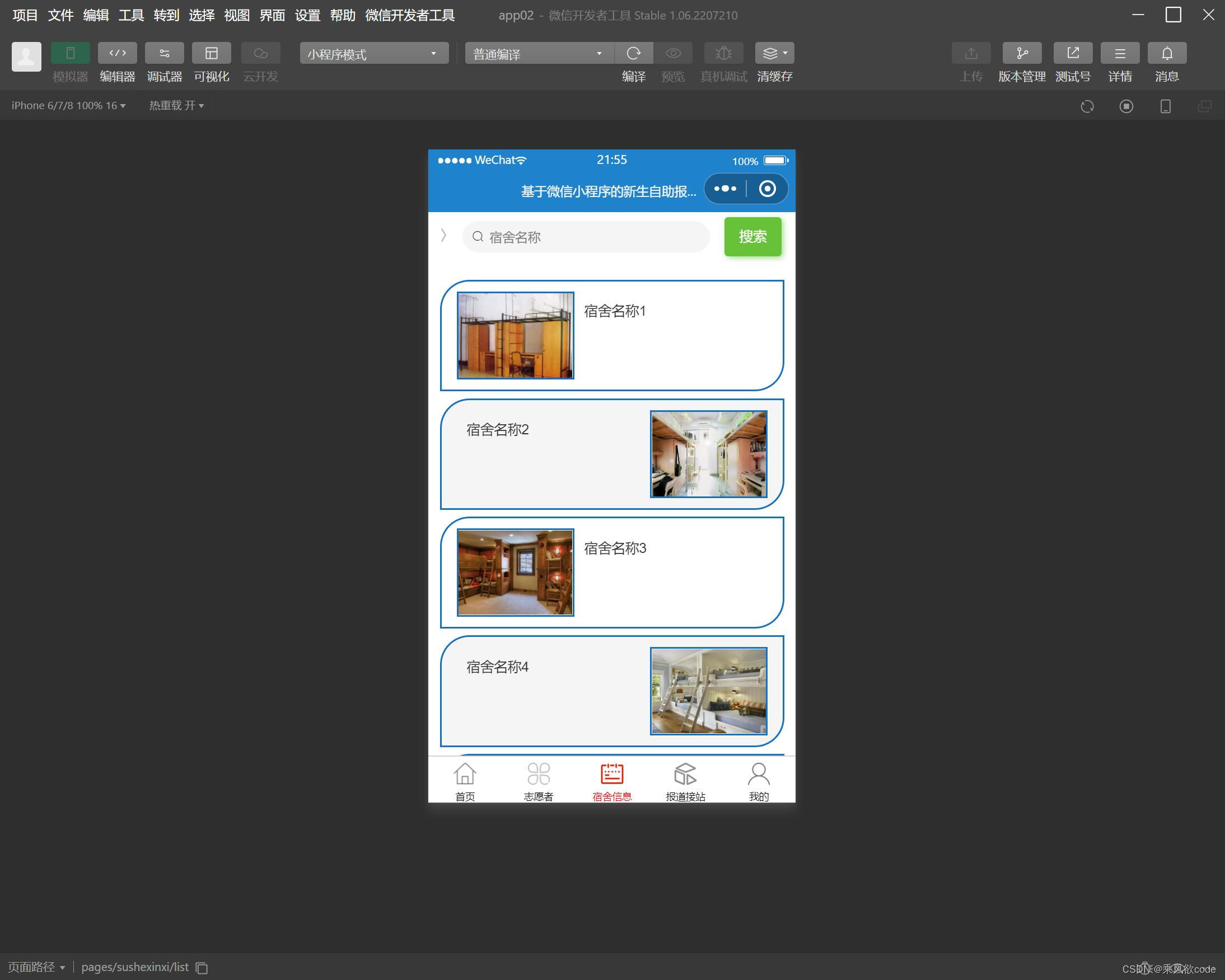Open the message bell icon
The height and width of the screenshot is (980, 1225).
[1166, 53]
